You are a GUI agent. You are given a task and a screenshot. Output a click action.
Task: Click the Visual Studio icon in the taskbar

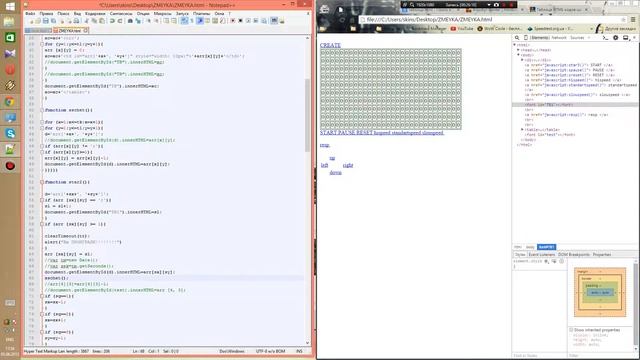click(10, 53)
